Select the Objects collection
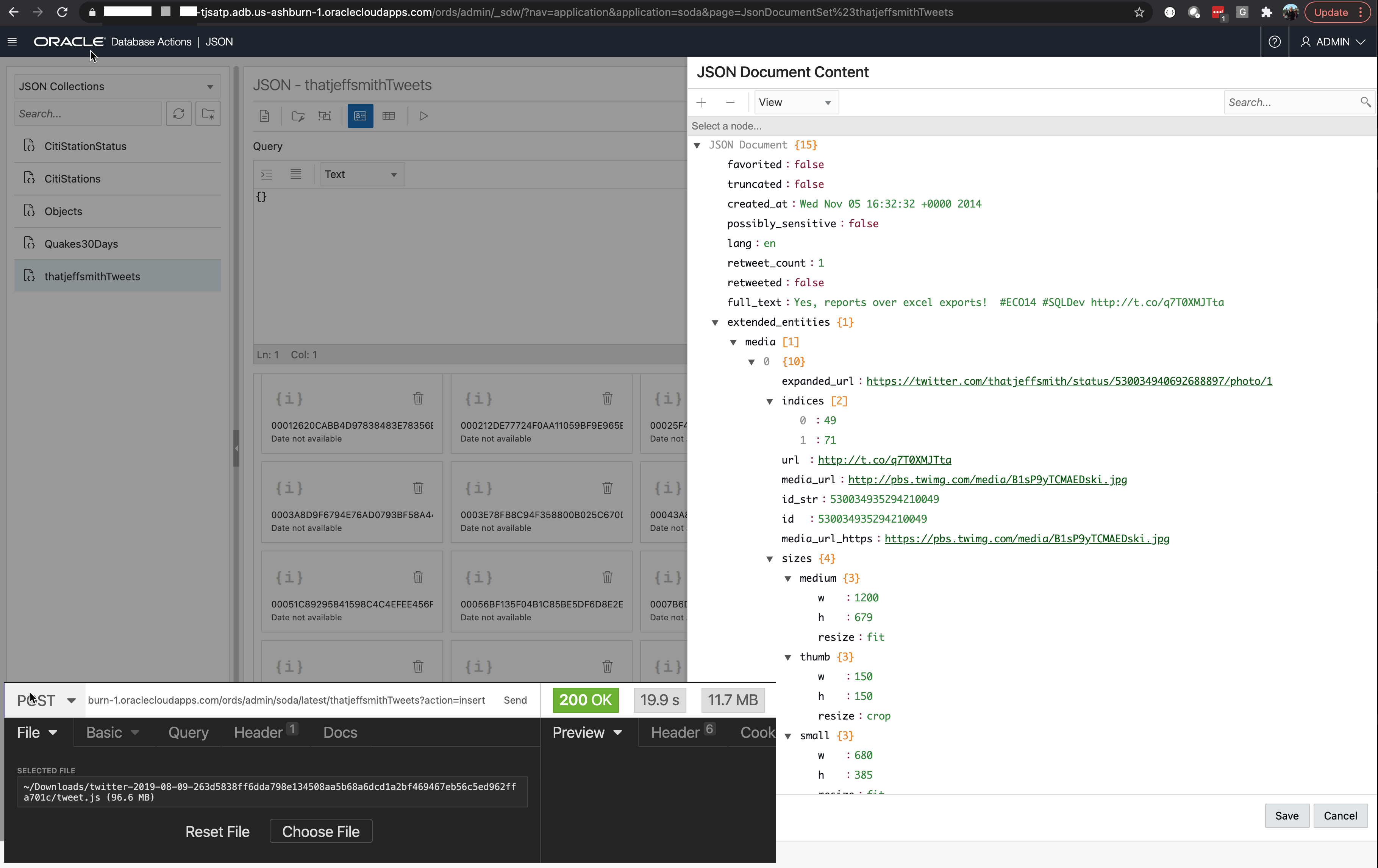Image resolution: width=1378 pixels, height=868 pixels. (x=117, y=212)
